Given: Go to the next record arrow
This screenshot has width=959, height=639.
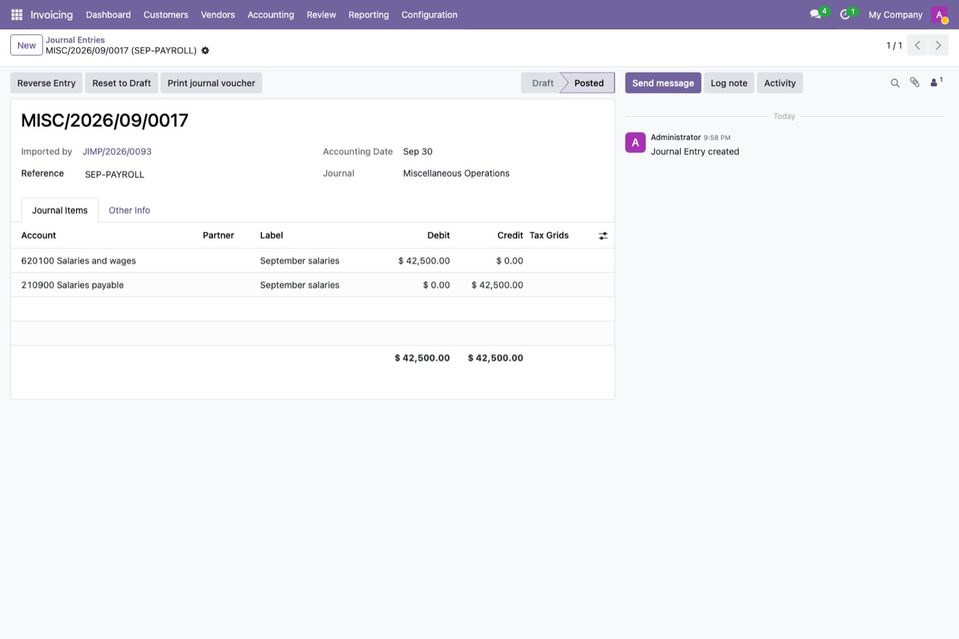Looking at the screenshot, I should (938, 45).
